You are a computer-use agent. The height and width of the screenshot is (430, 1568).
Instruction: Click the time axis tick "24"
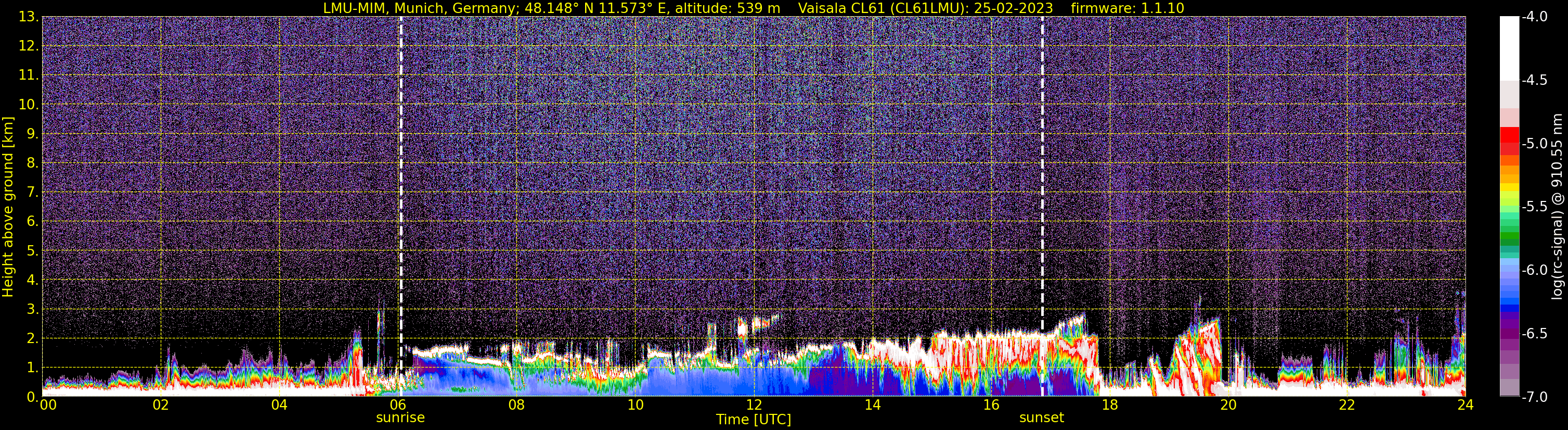click(1466, 405)
